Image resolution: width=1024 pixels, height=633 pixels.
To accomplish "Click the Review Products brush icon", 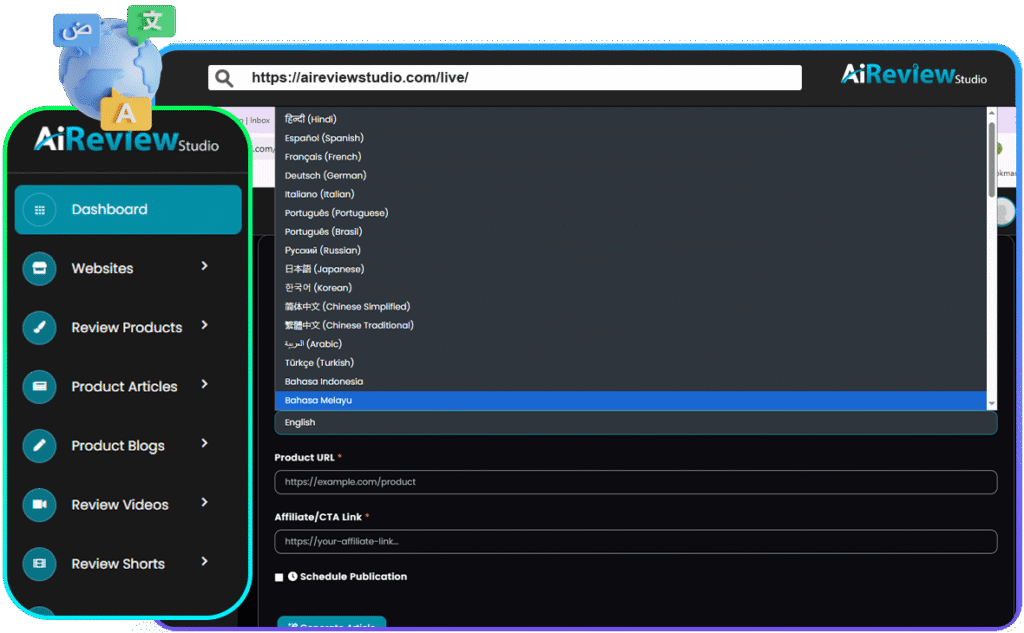I will 40,327.
